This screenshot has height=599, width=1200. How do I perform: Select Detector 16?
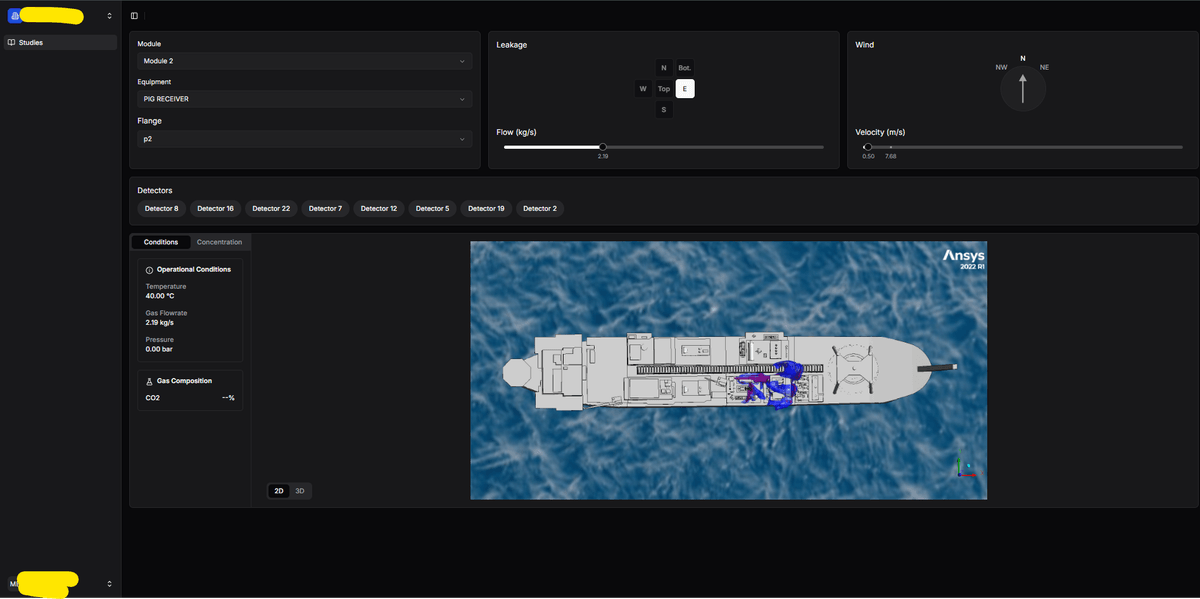[x=216, y=208]
